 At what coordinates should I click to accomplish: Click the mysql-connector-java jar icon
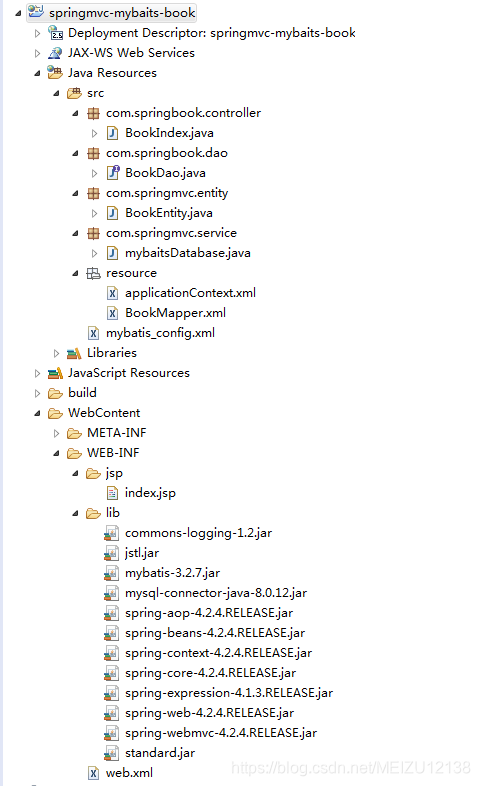[111, 593]
